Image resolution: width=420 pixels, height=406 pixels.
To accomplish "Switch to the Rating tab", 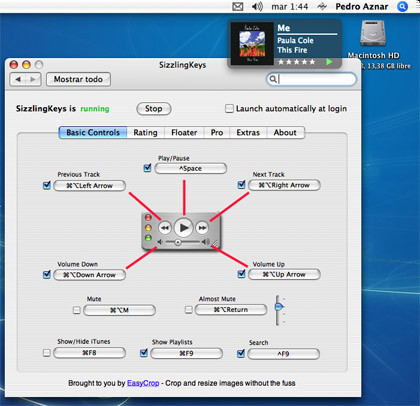I will point(145,133).
